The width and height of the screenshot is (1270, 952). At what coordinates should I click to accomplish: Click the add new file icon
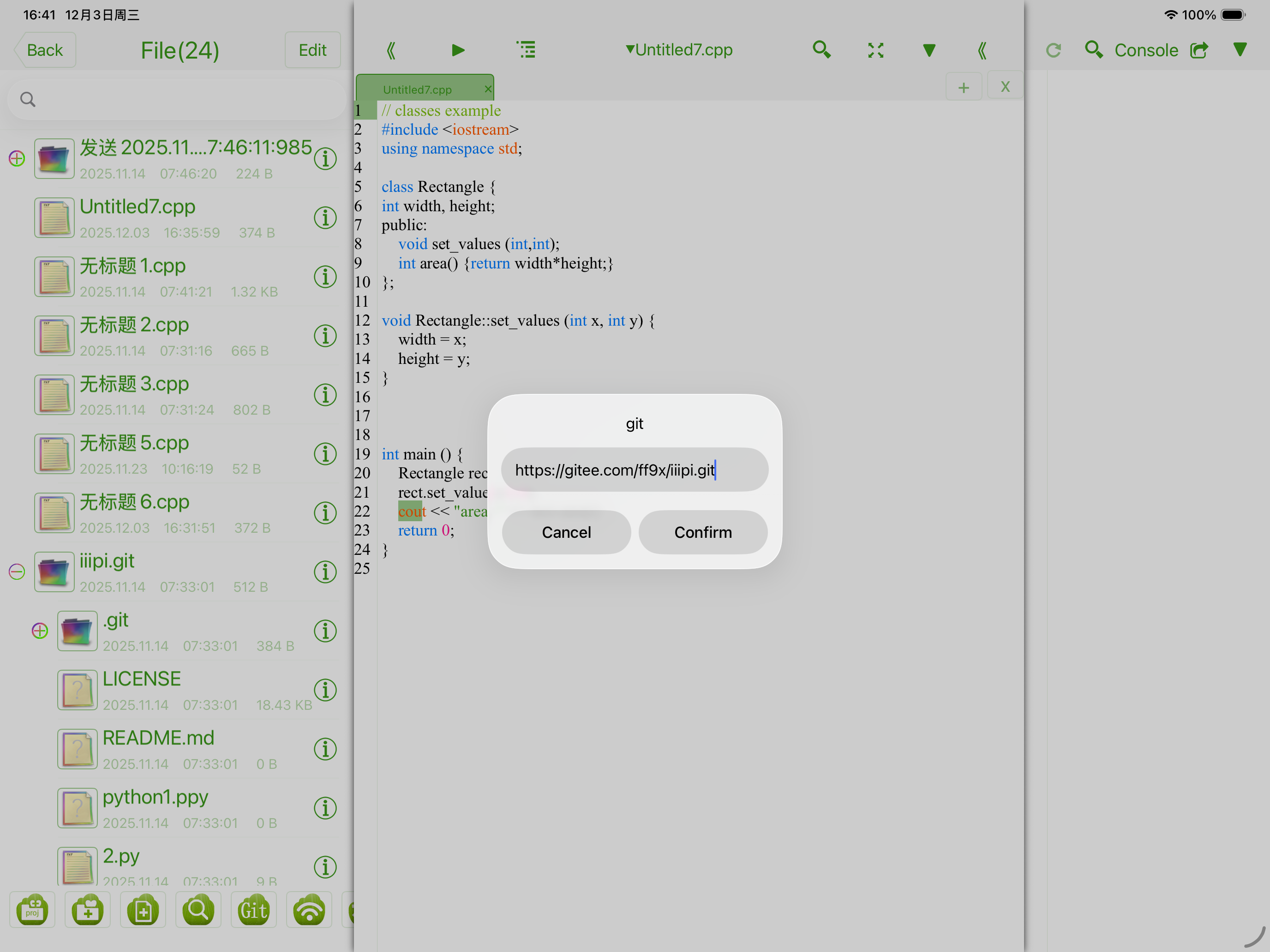click(143, 910)
